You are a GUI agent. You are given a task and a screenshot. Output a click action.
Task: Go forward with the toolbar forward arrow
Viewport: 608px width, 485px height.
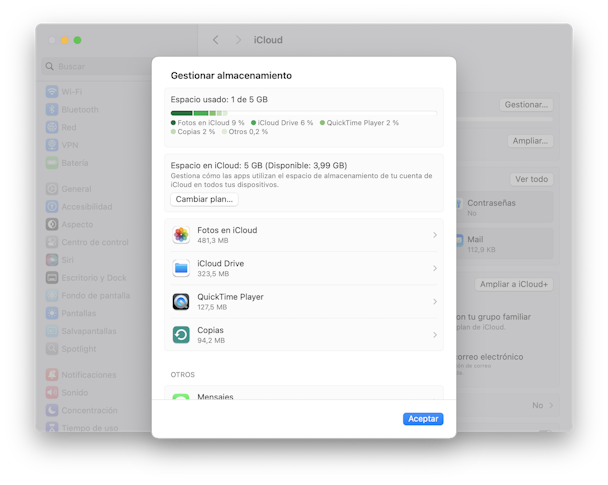(238, 40)
